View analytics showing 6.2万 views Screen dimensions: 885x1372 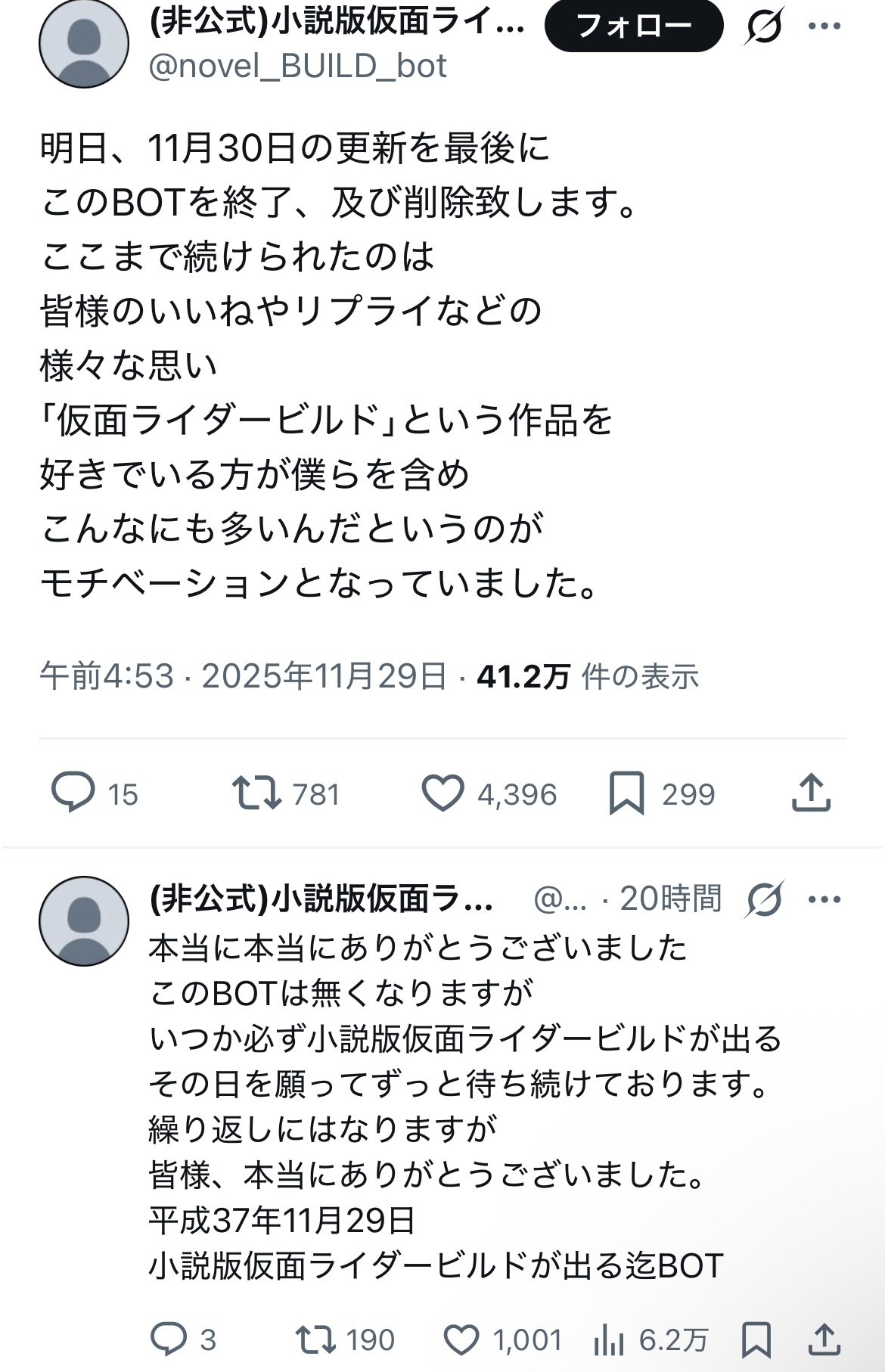click(609, 1339)
